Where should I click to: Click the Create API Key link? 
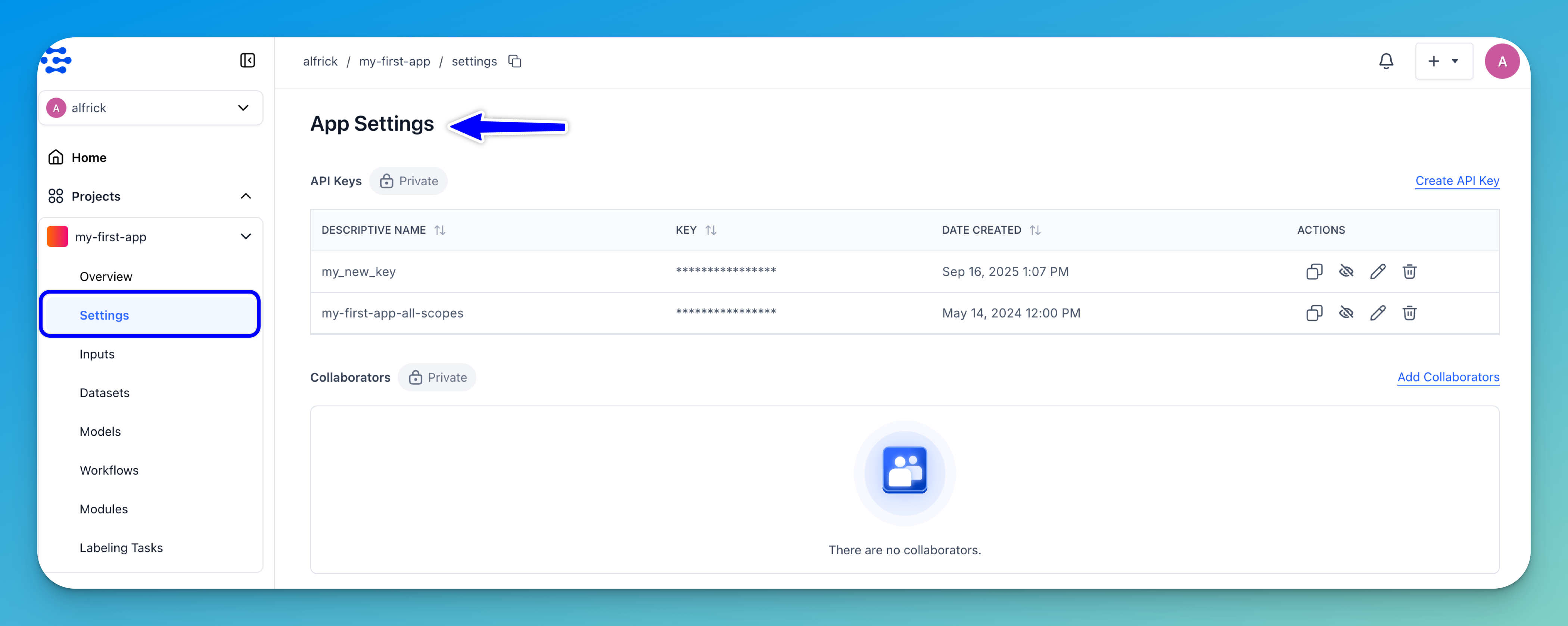[1457, 181]
